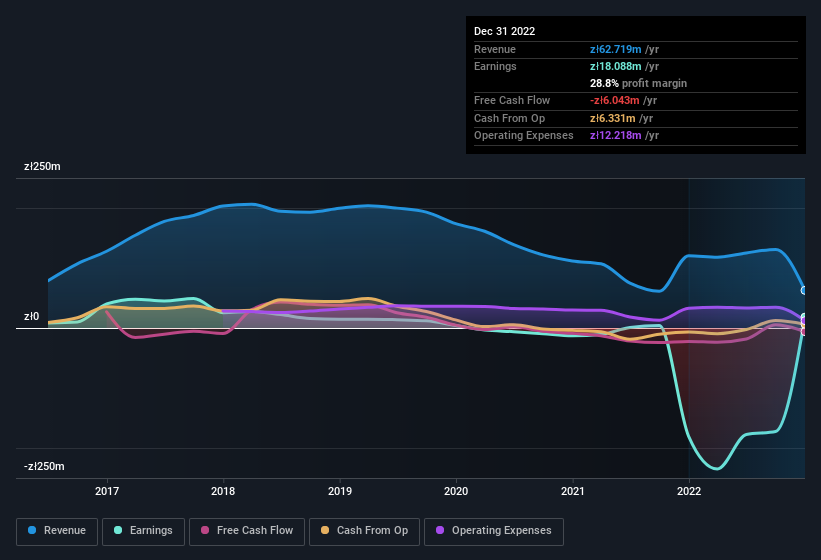Screen dimensions: 821x560
Task: Click the Operating Expenses label in tooltip
Action: 524,135
